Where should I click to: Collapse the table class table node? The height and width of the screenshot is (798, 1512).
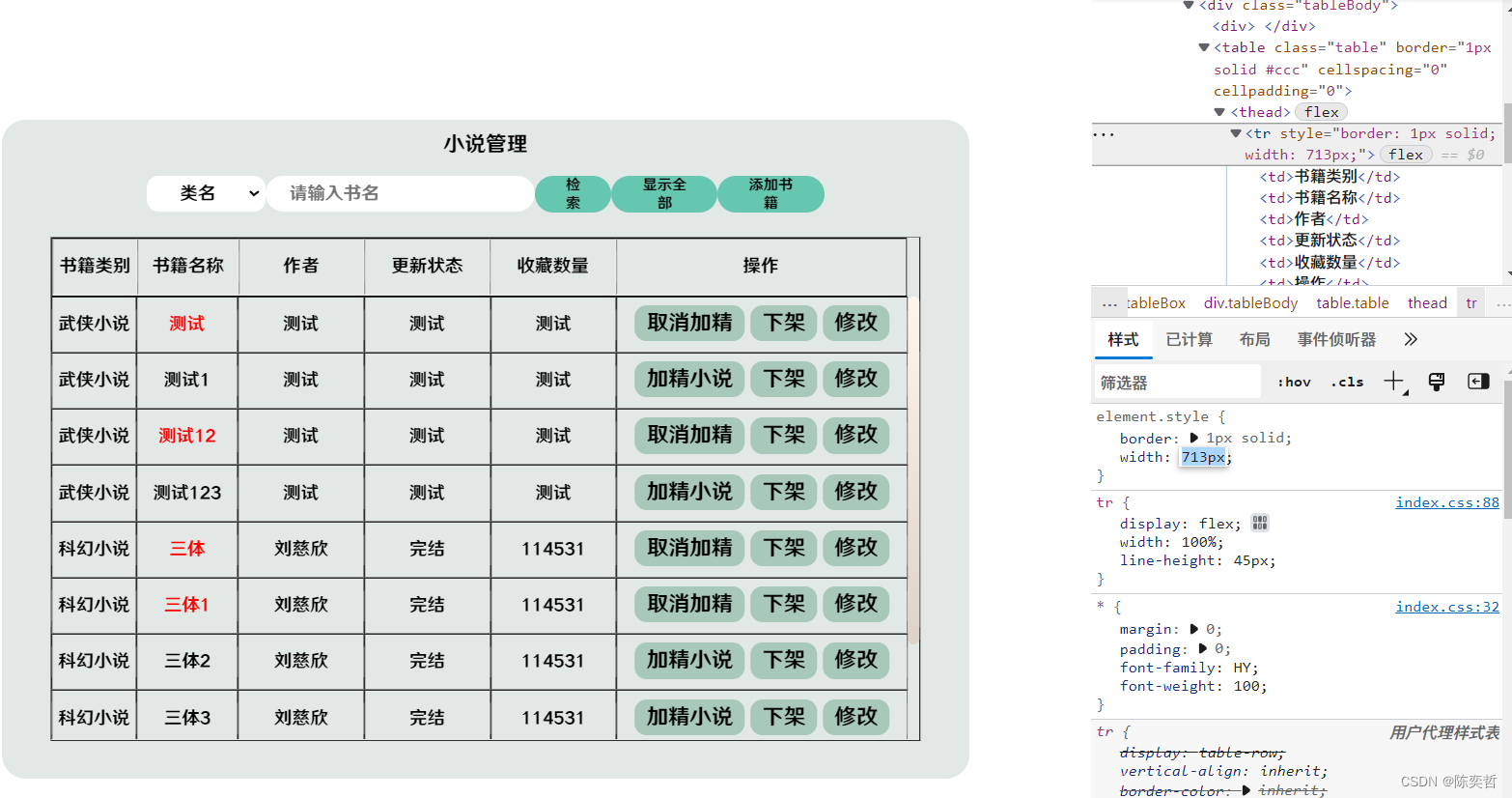[1204, 47]
